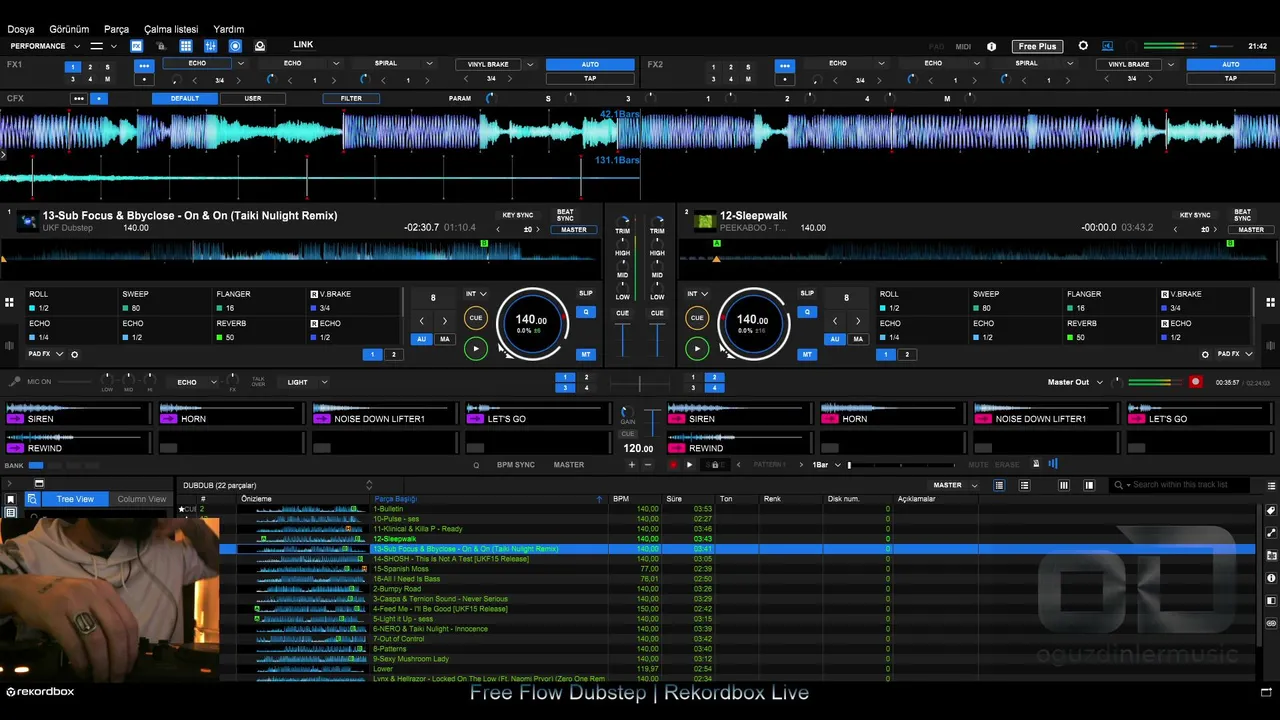Screen dimensions: 1280x720
Task: Open FX1 SPIRAL effect dropdown
Action: click(x=429, y=64)
